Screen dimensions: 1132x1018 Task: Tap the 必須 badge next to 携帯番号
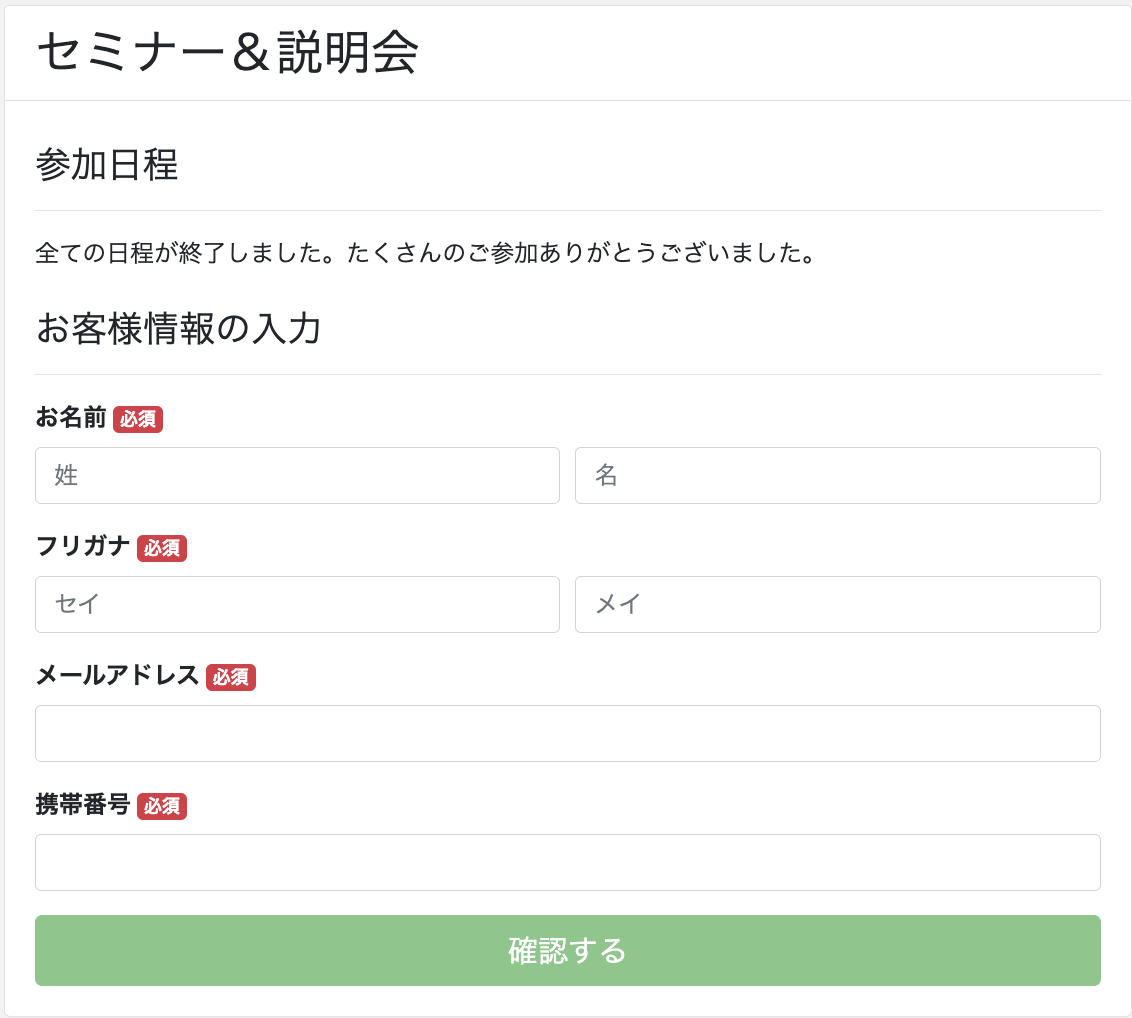(x=162, y=806)
